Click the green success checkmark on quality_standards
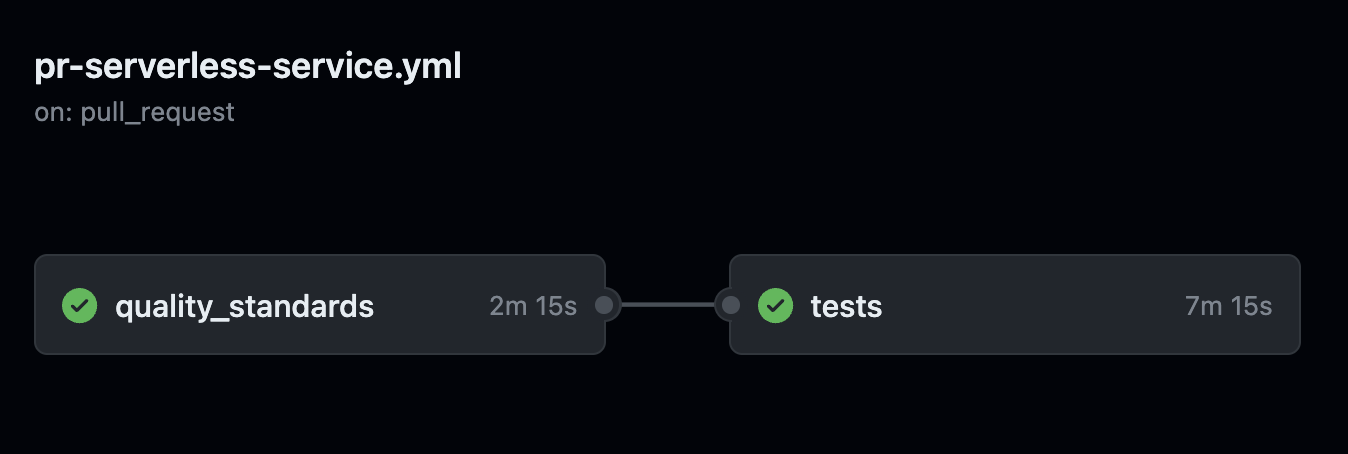This screenshot has width=1348, height=454. tap(79, 305)
